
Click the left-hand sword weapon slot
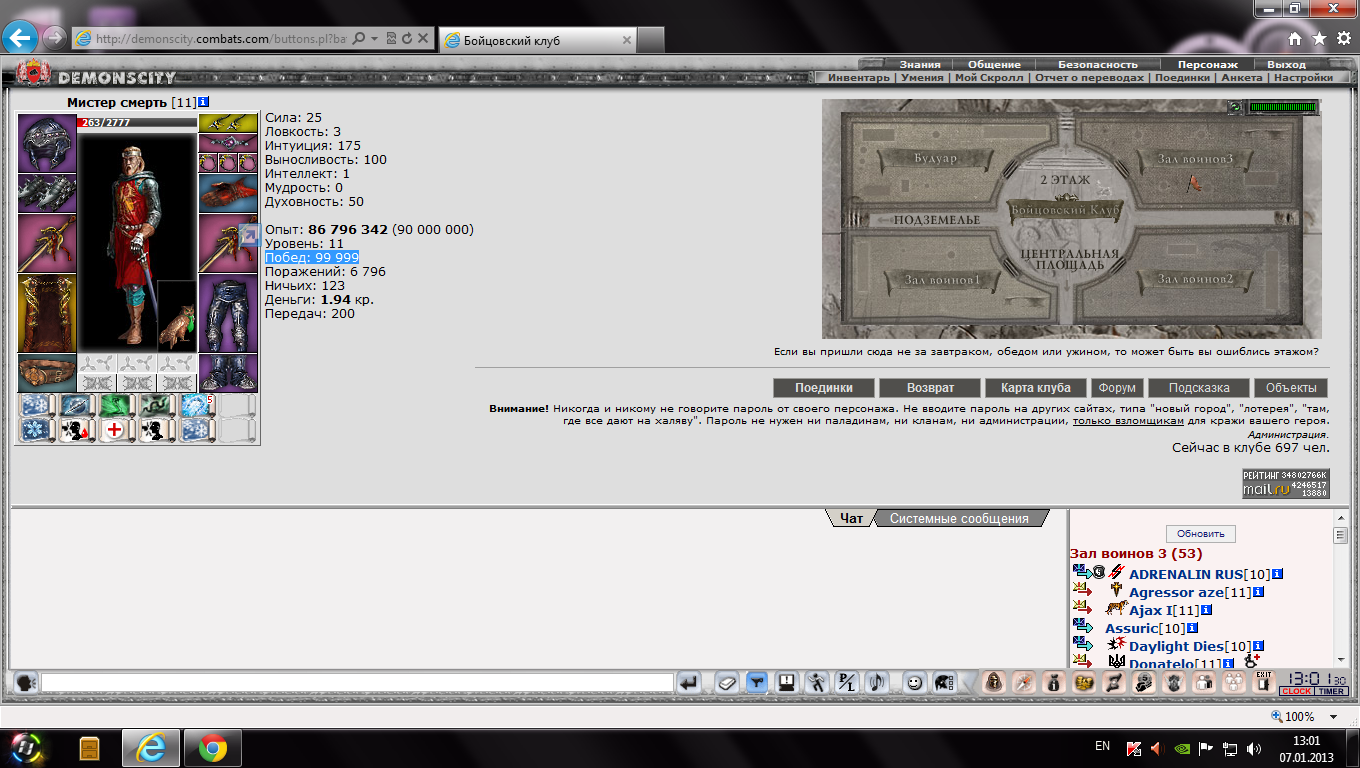pos(47,243)
